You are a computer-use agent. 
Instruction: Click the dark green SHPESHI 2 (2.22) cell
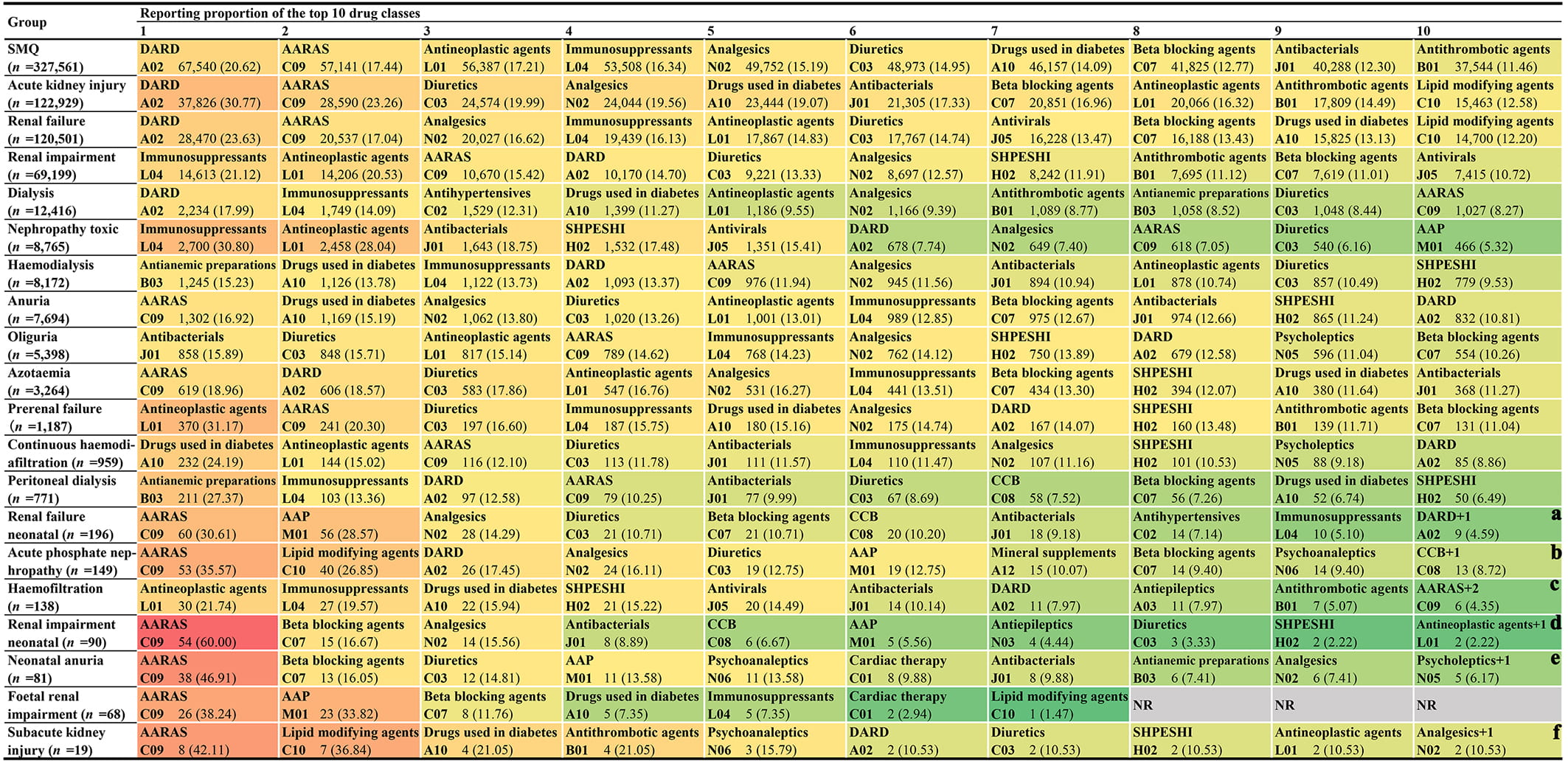pos(1341,633)
